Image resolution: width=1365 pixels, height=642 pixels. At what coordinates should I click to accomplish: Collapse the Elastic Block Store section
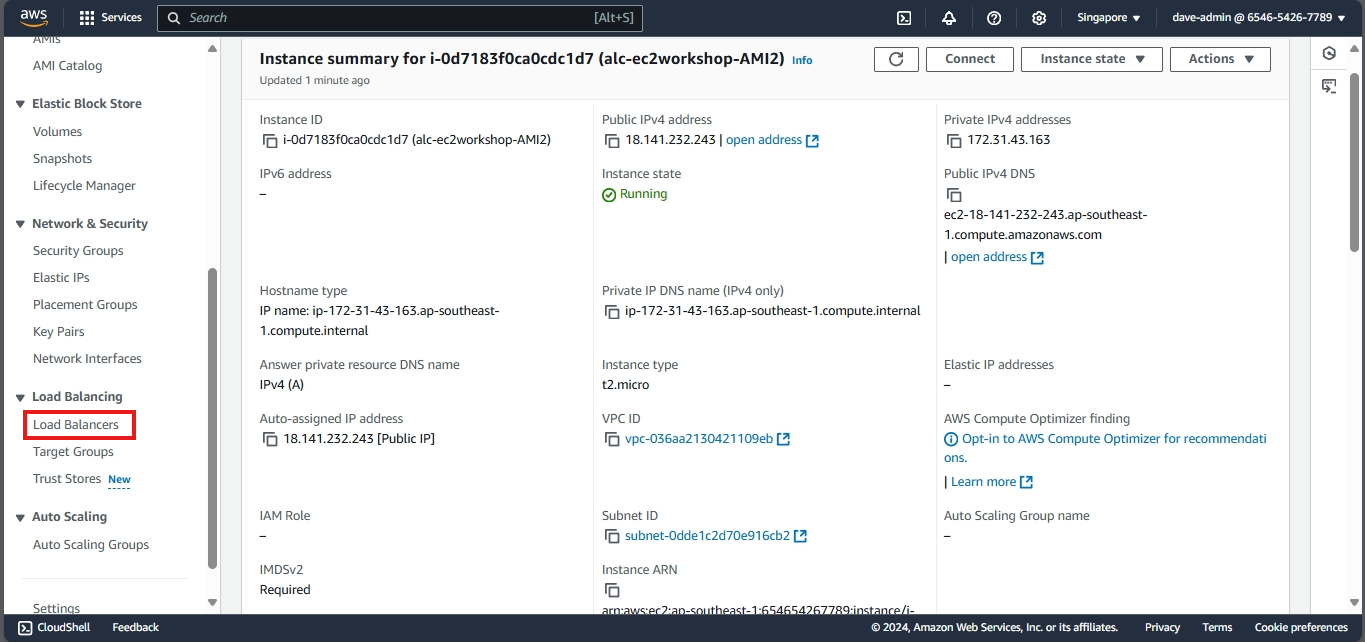coord(21,104)
